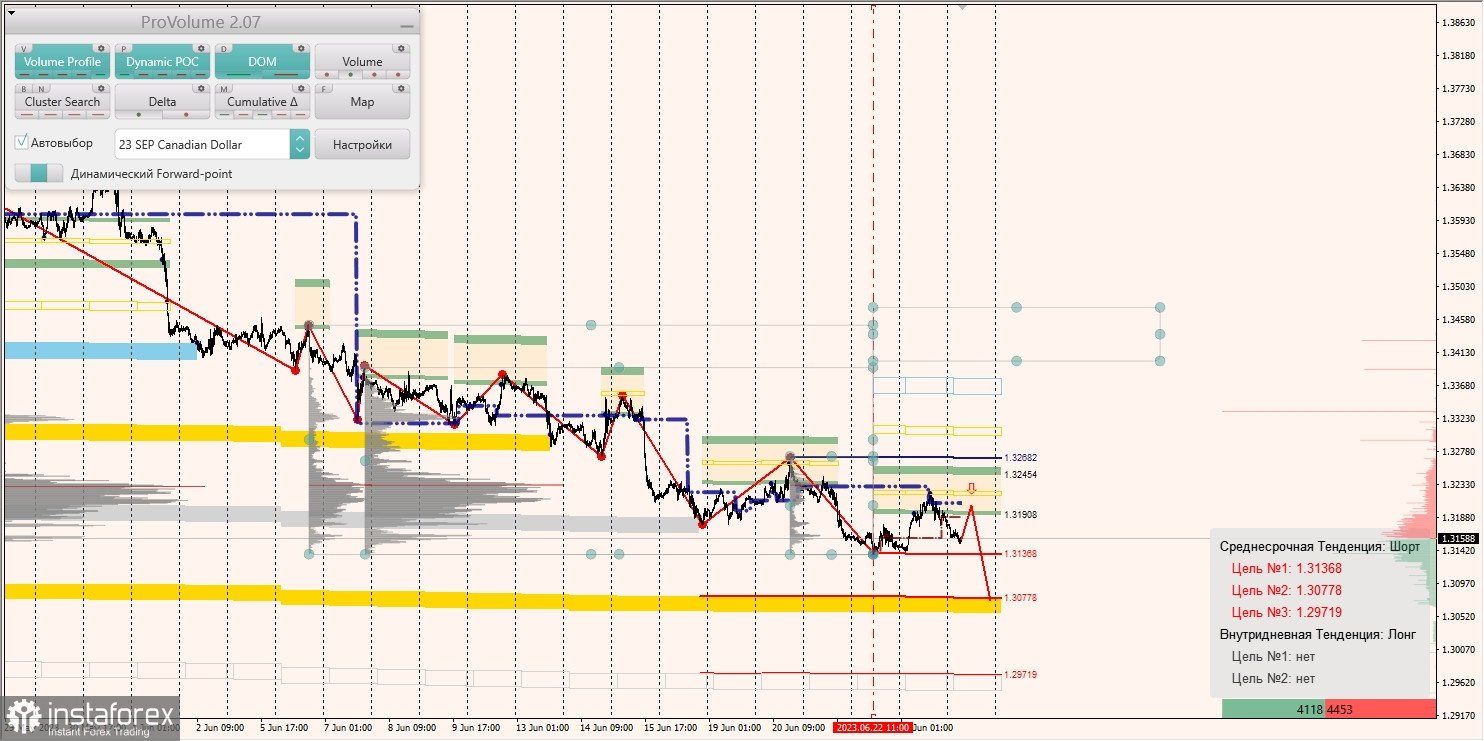
Task: Switch the Динамический Forward-point toggle
Action: coord(39,173)
